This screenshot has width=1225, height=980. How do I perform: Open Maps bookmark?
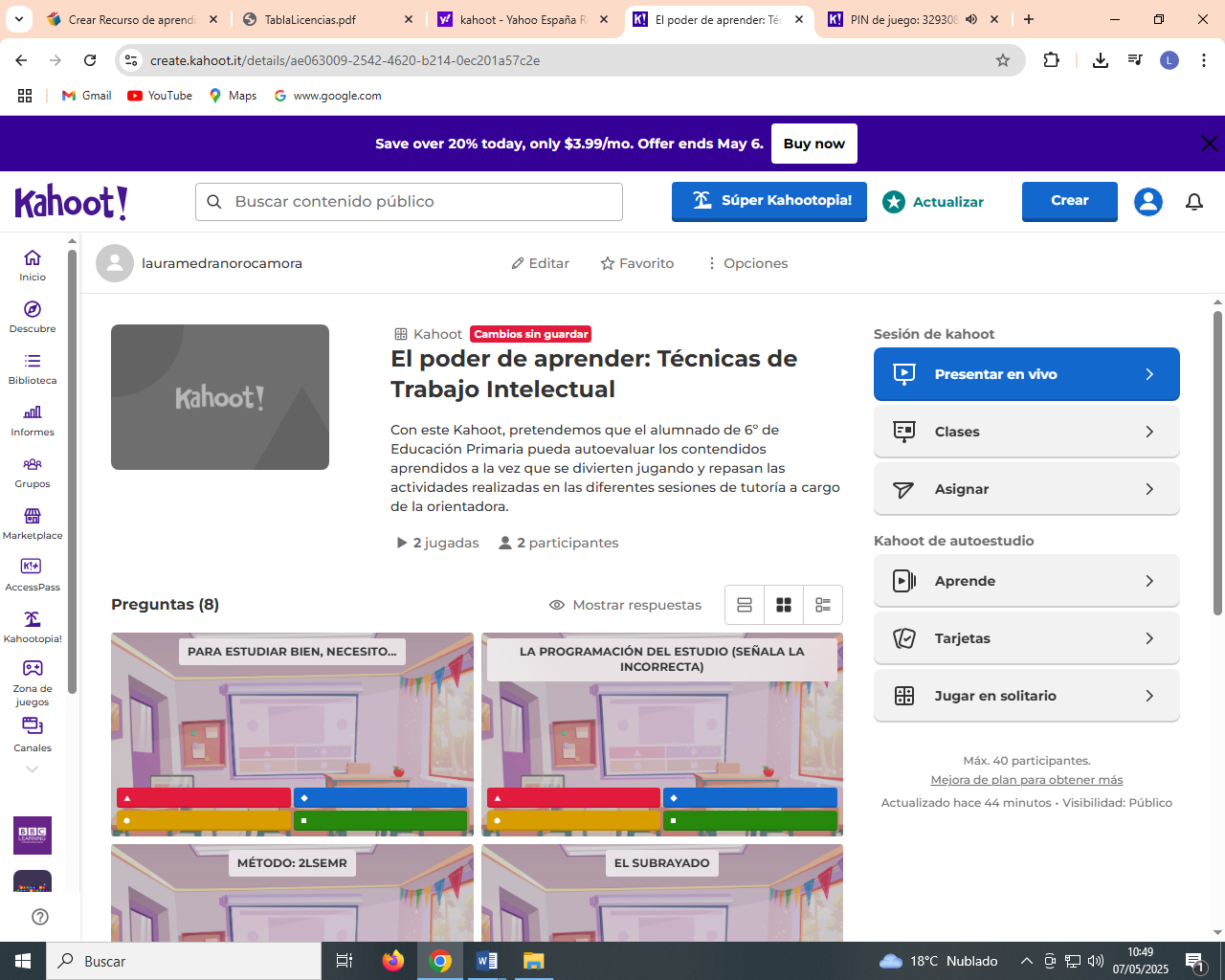click(234, 96)
